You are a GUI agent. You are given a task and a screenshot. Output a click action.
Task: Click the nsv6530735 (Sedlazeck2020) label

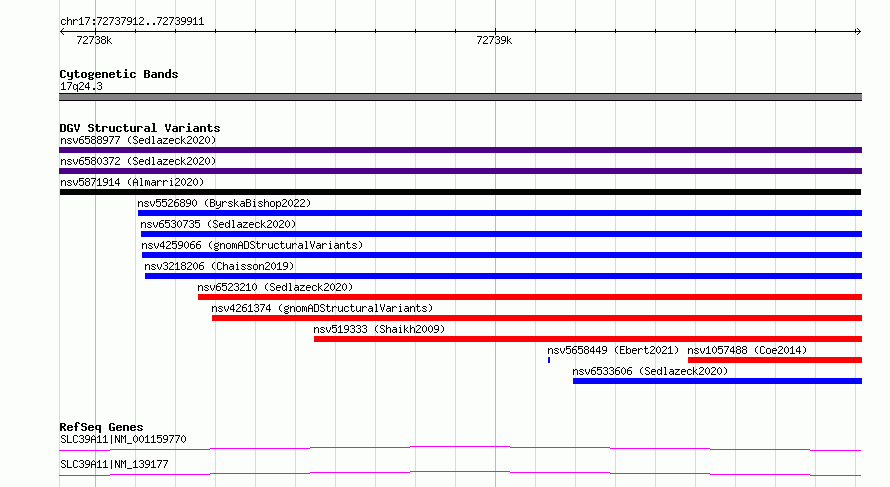click(219, 224)
